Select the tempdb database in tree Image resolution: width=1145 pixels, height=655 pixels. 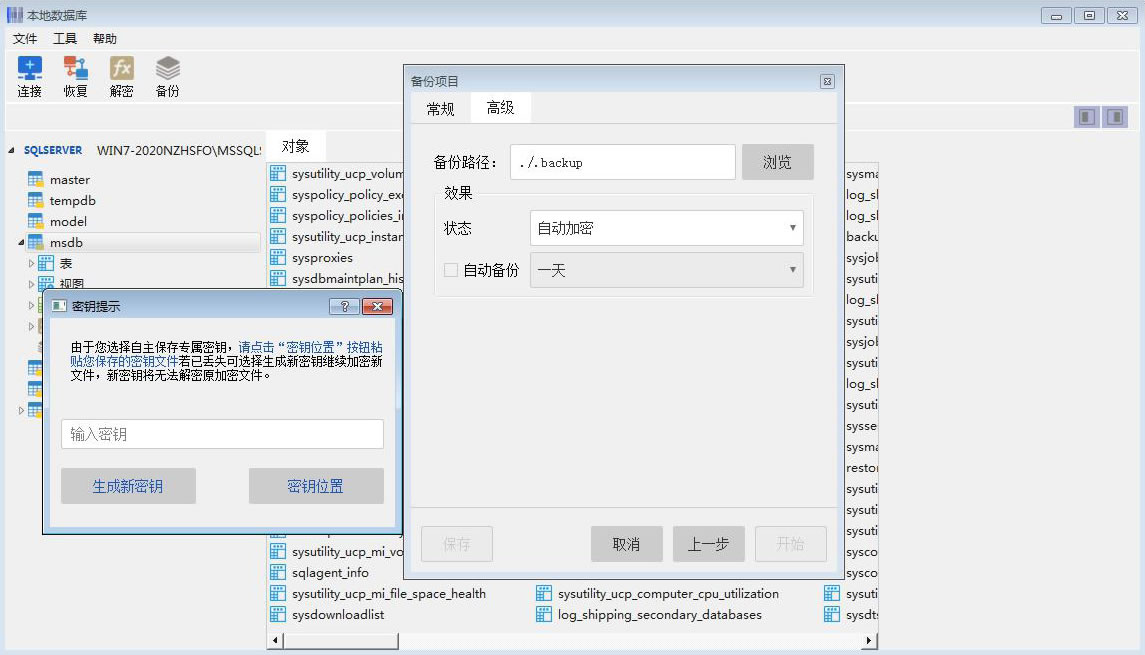[72, 201]
